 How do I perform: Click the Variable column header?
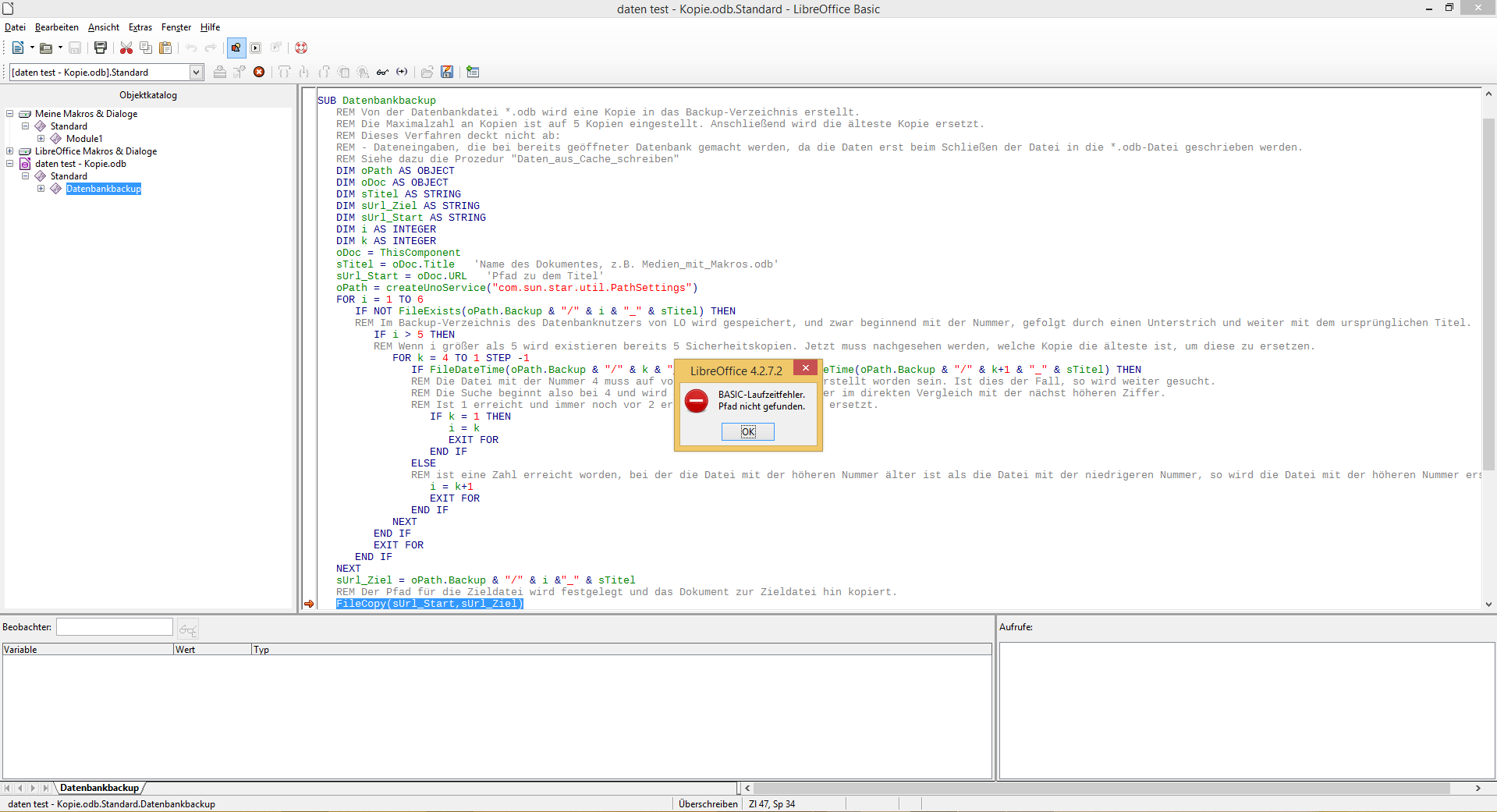pos(87,649)
